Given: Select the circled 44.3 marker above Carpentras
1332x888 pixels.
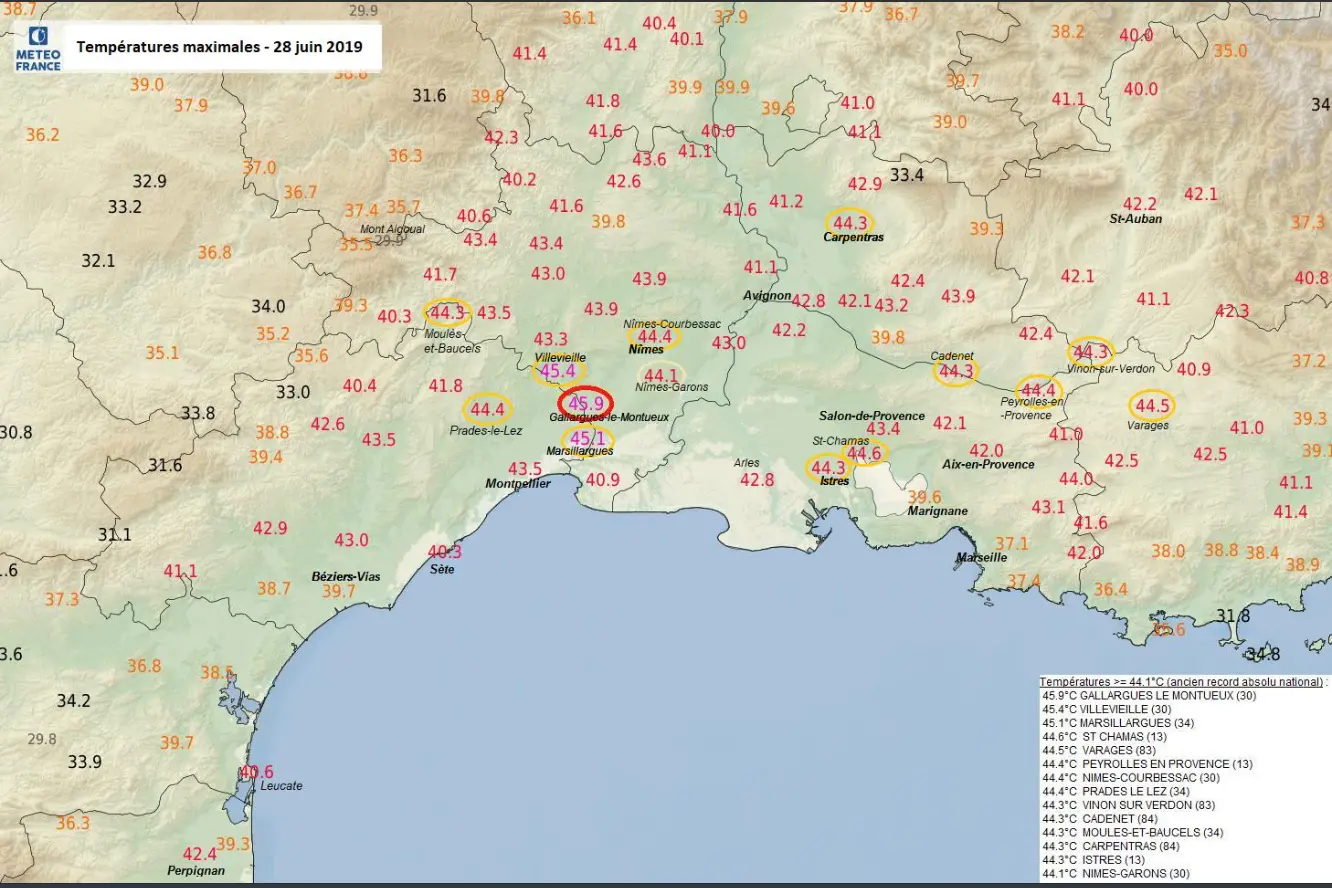Looking at the screenshot, I should tap(849, 222).
